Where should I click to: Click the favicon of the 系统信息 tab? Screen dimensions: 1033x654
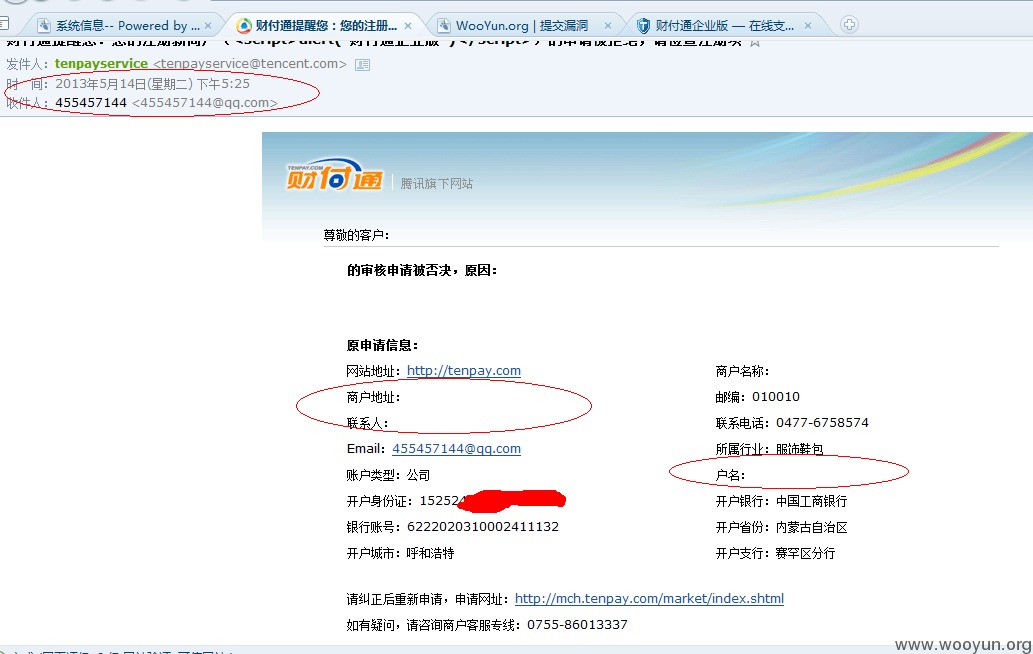point(44,26)
